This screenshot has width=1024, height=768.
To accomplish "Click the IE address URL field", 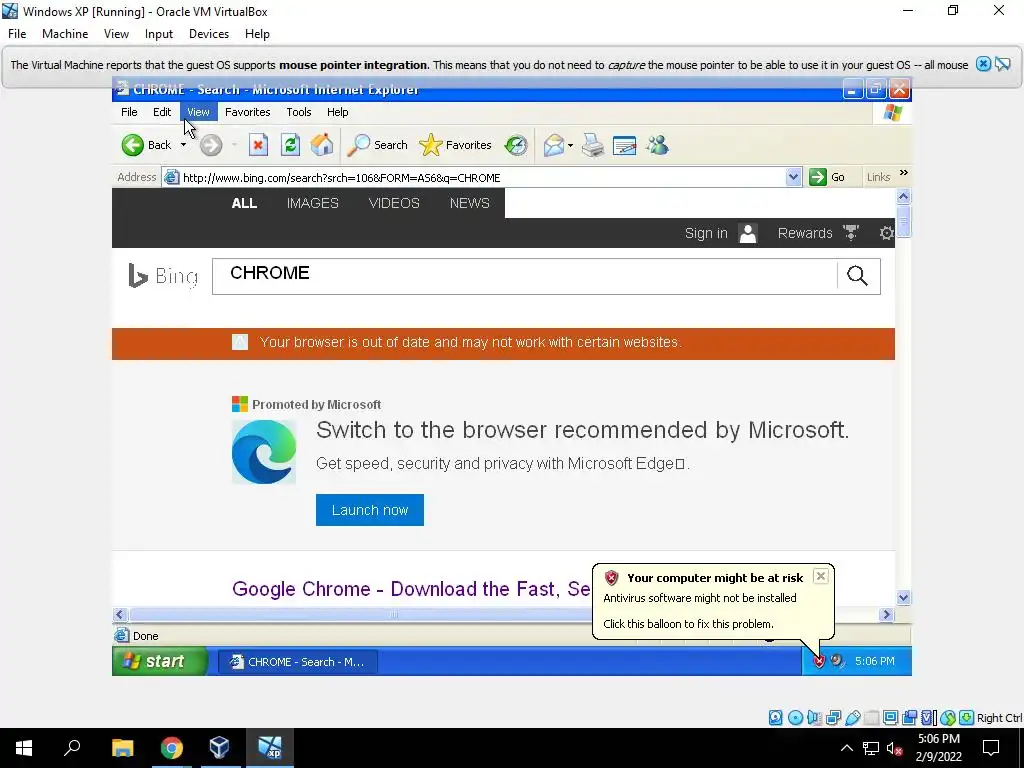I will point(482,178).
